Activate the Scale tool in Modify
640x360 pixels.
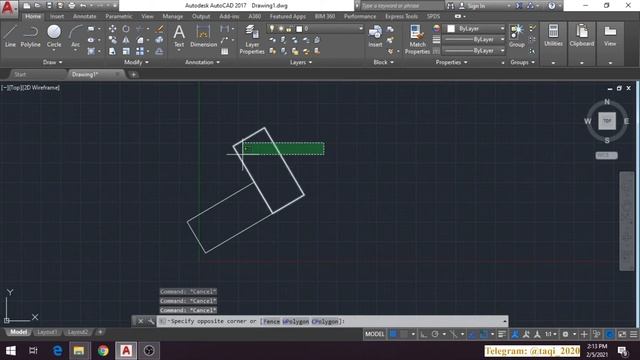point(126,51)
